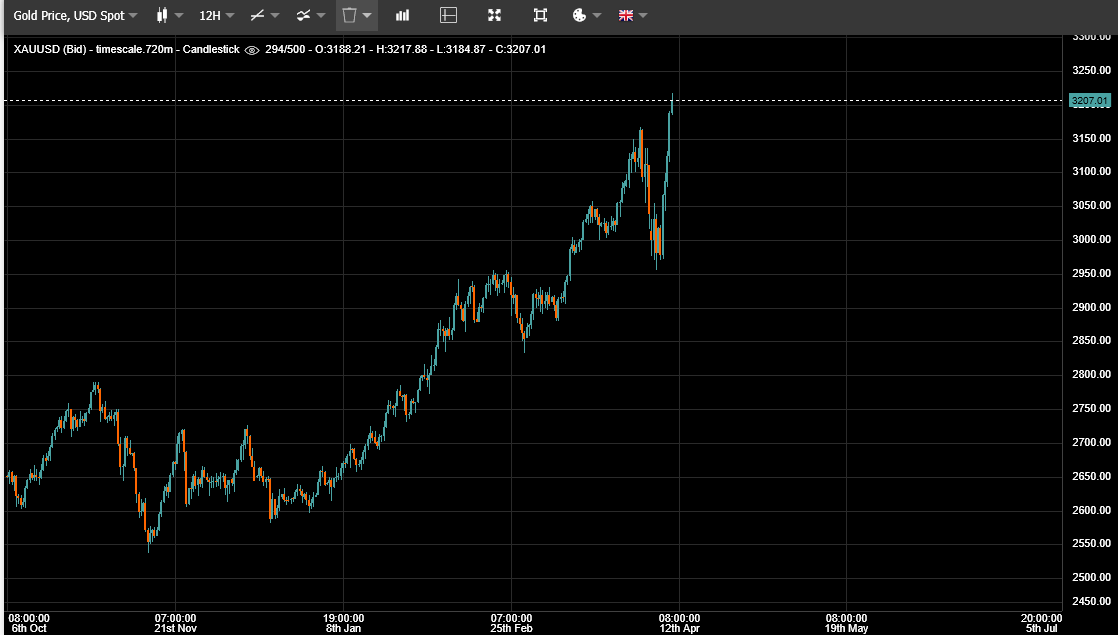1118x635 pixels.
Task: Click the indicators icon in toolbar
Action: [304, 15]
